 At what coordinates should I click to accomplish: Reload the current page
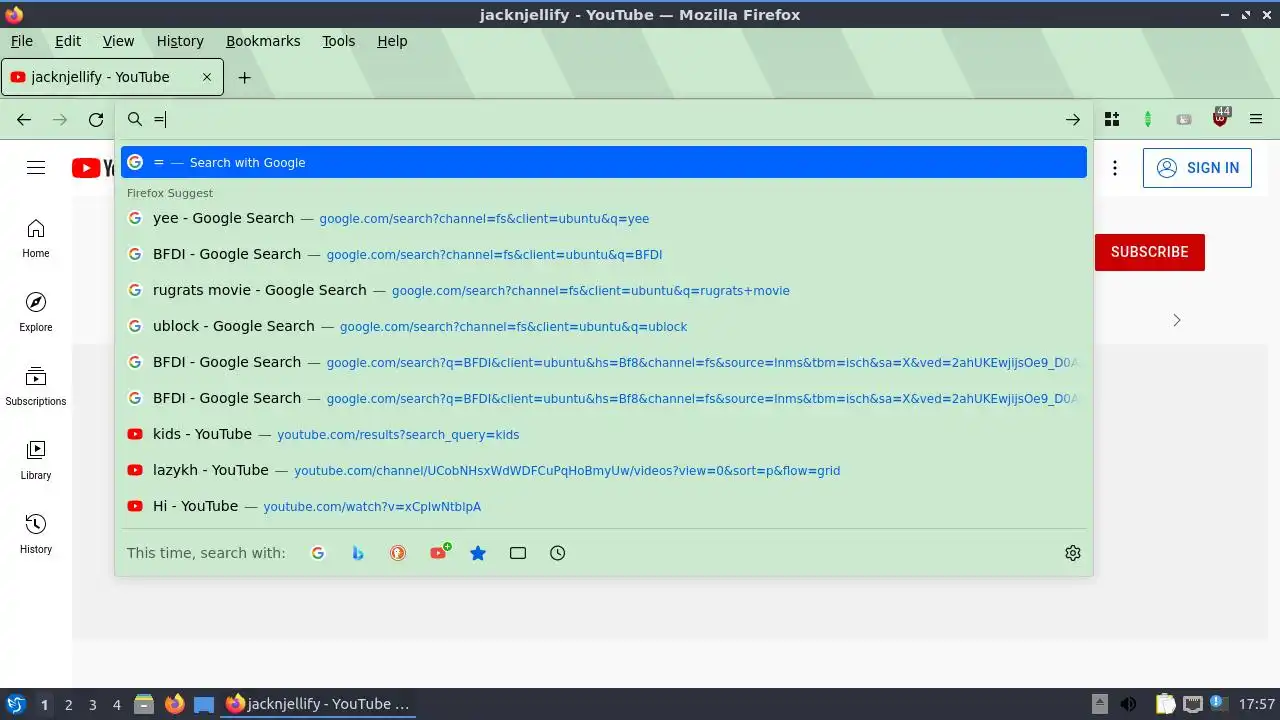pyautogui.click(x=96, y=120)
